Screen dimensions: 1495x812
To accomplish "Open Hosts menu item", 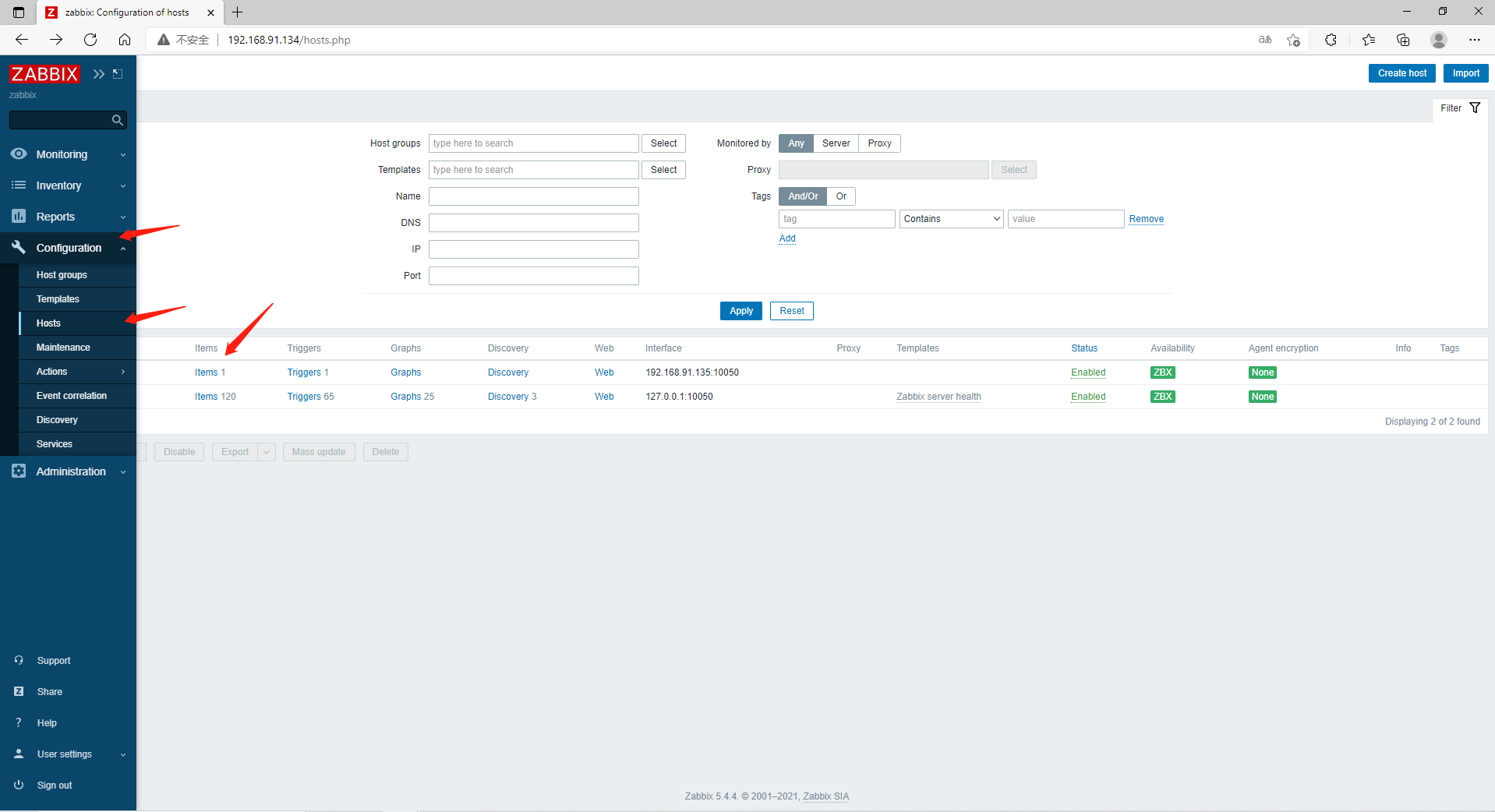I will [x=78, y=323].
